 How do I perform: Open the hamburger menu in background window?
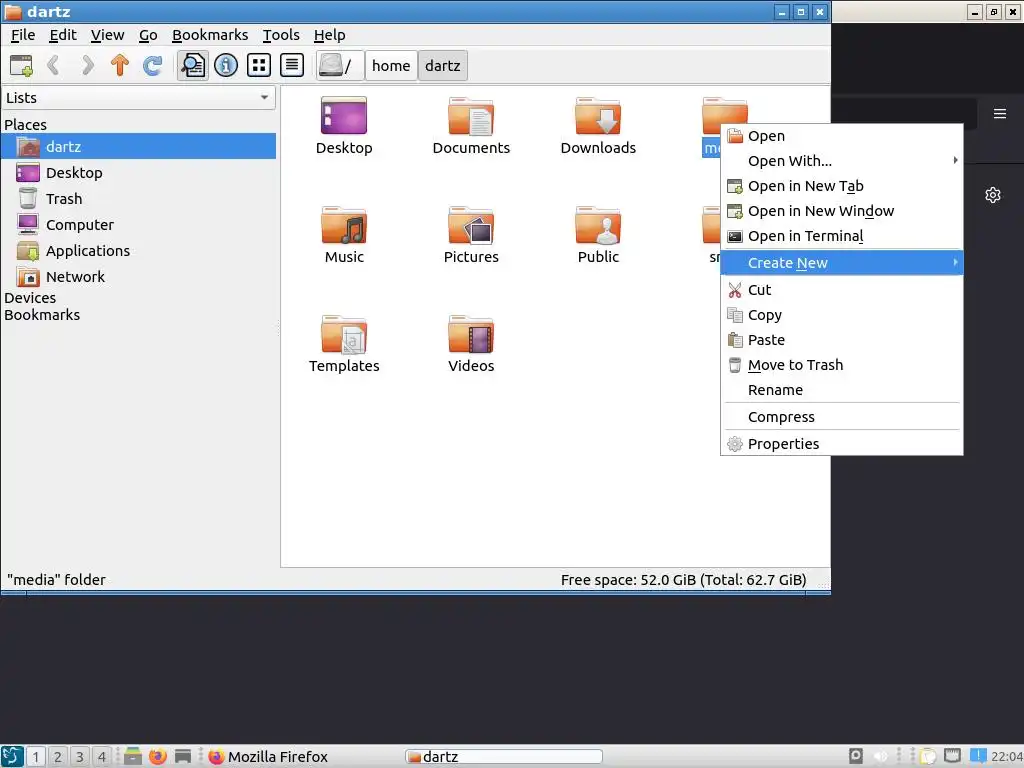(x=1000, y=114)
